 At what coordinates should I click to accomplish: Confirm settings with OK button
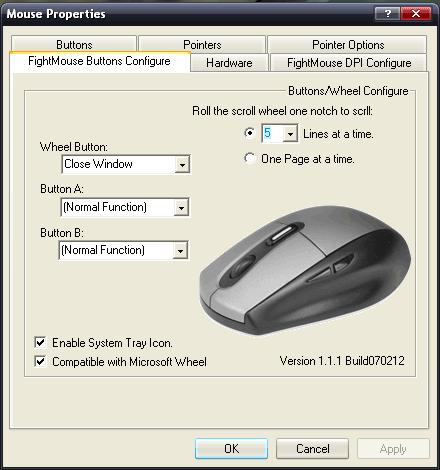coord(231,448)
